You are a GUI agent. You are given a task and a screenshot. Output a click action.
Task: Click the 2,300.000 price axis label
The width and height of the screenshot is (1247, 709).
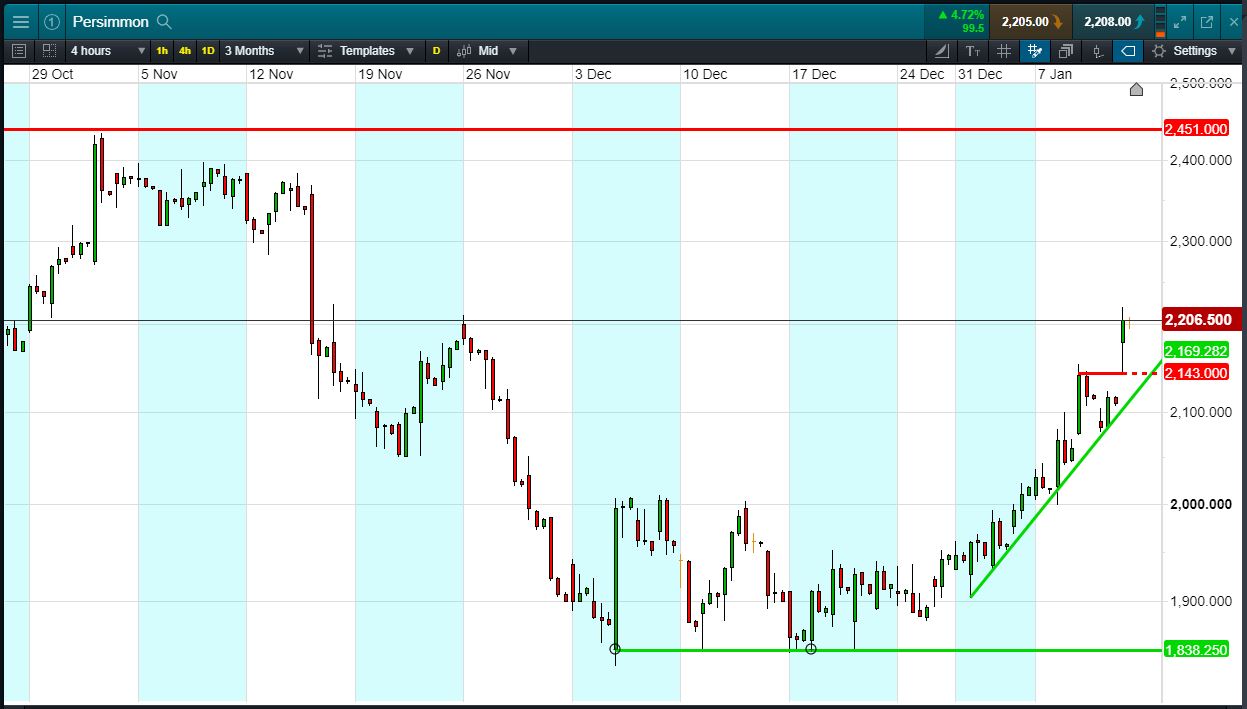(x=1200, y=241)
